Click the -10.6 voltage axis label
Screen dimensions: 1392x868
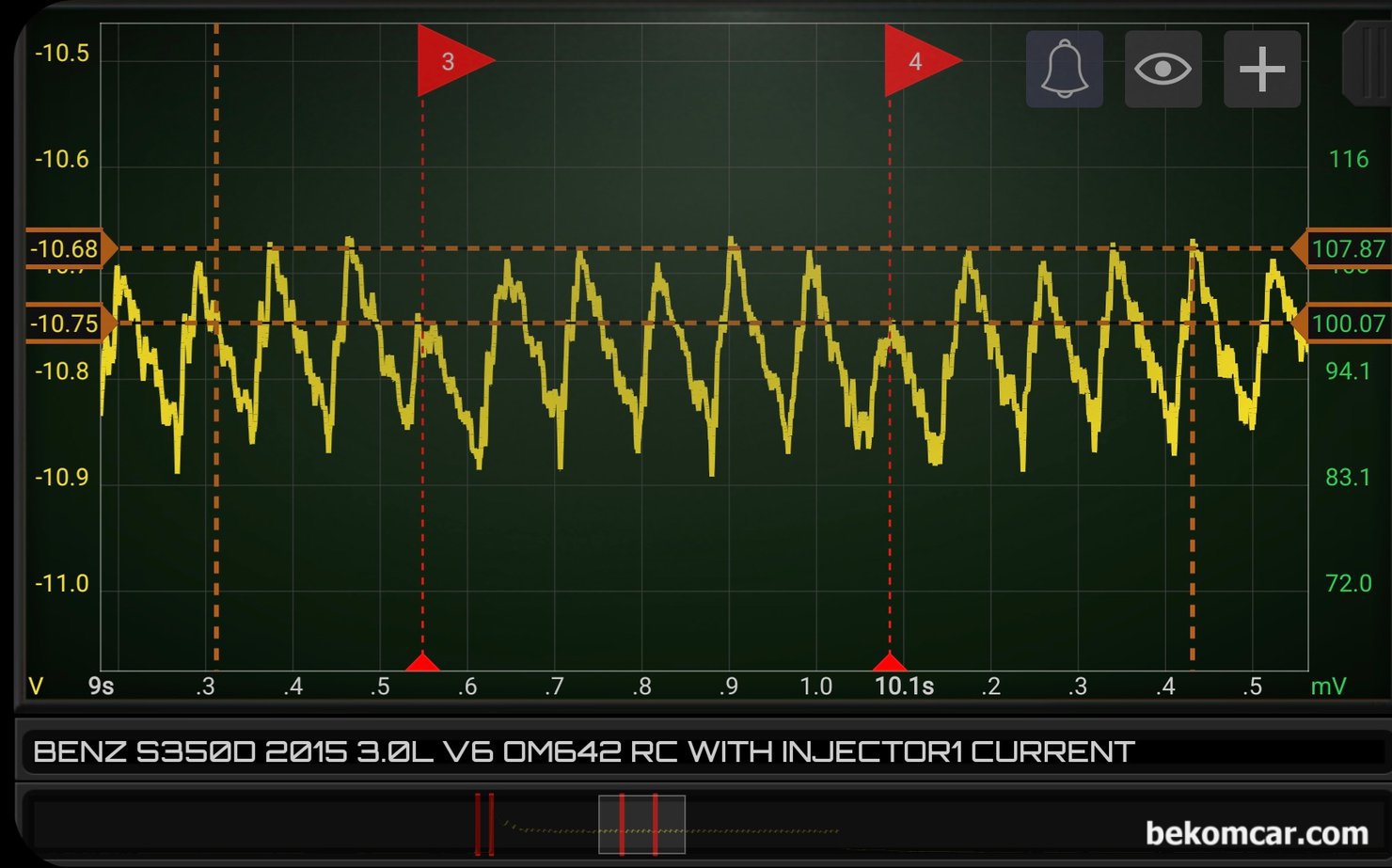62,159
